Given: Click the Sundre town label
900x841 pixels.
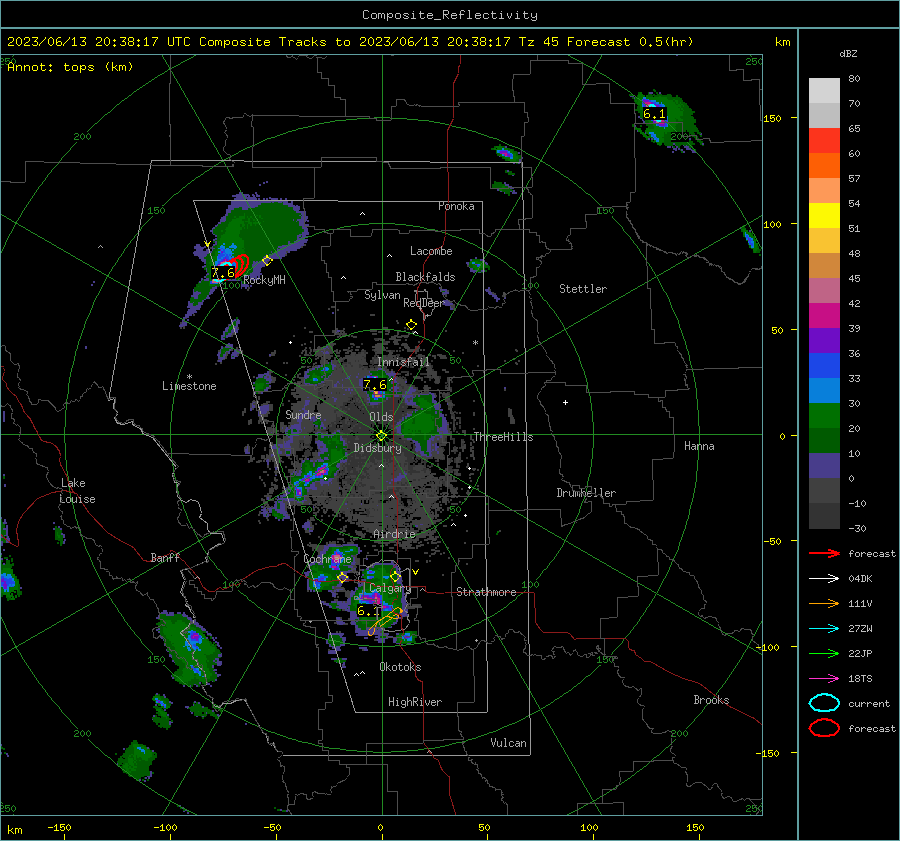Looking at the screenshot, I should [x=303, y=414].
